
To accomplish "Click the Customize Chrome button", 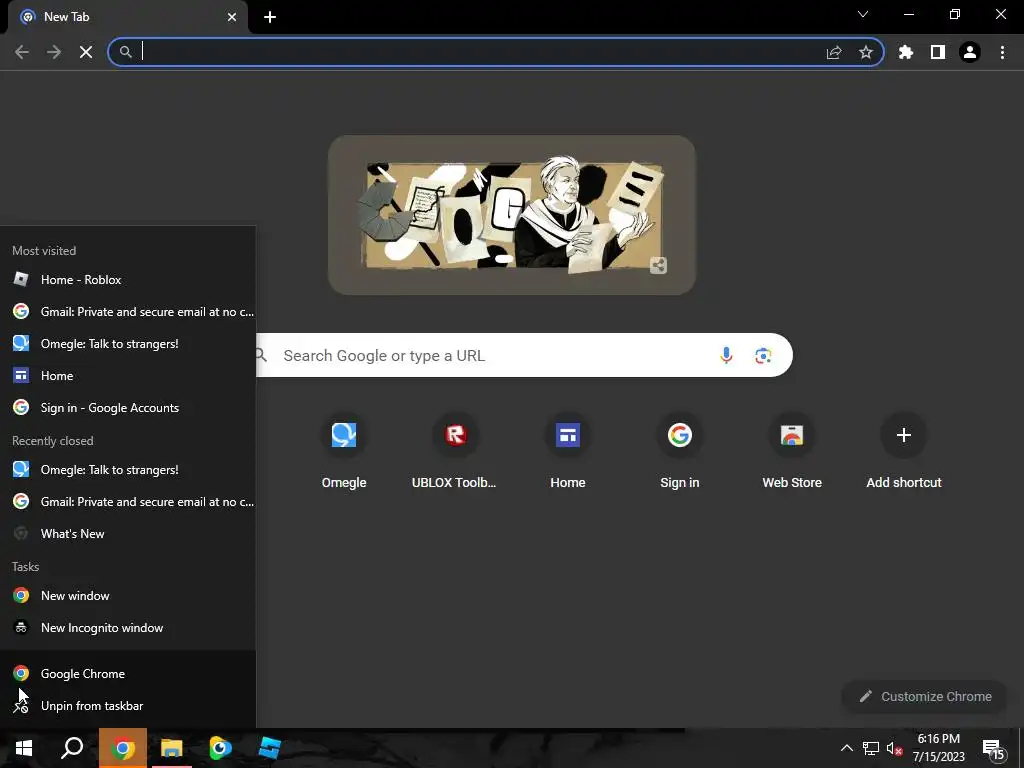I will 925,696.
